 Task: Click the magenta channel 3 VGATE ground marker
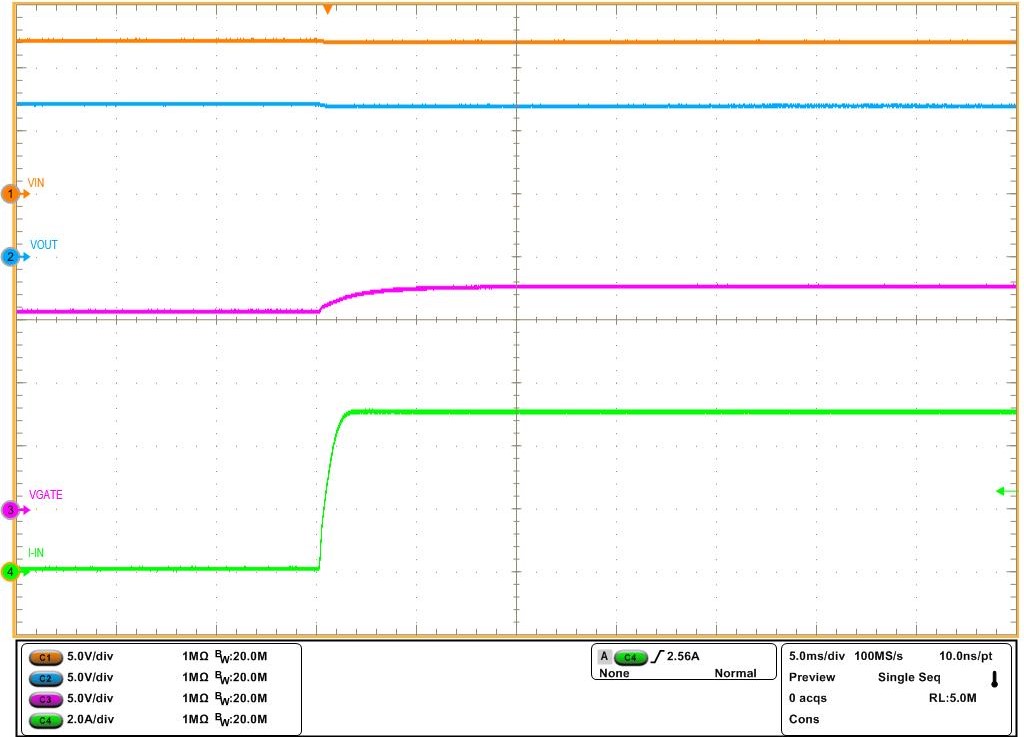12,510
